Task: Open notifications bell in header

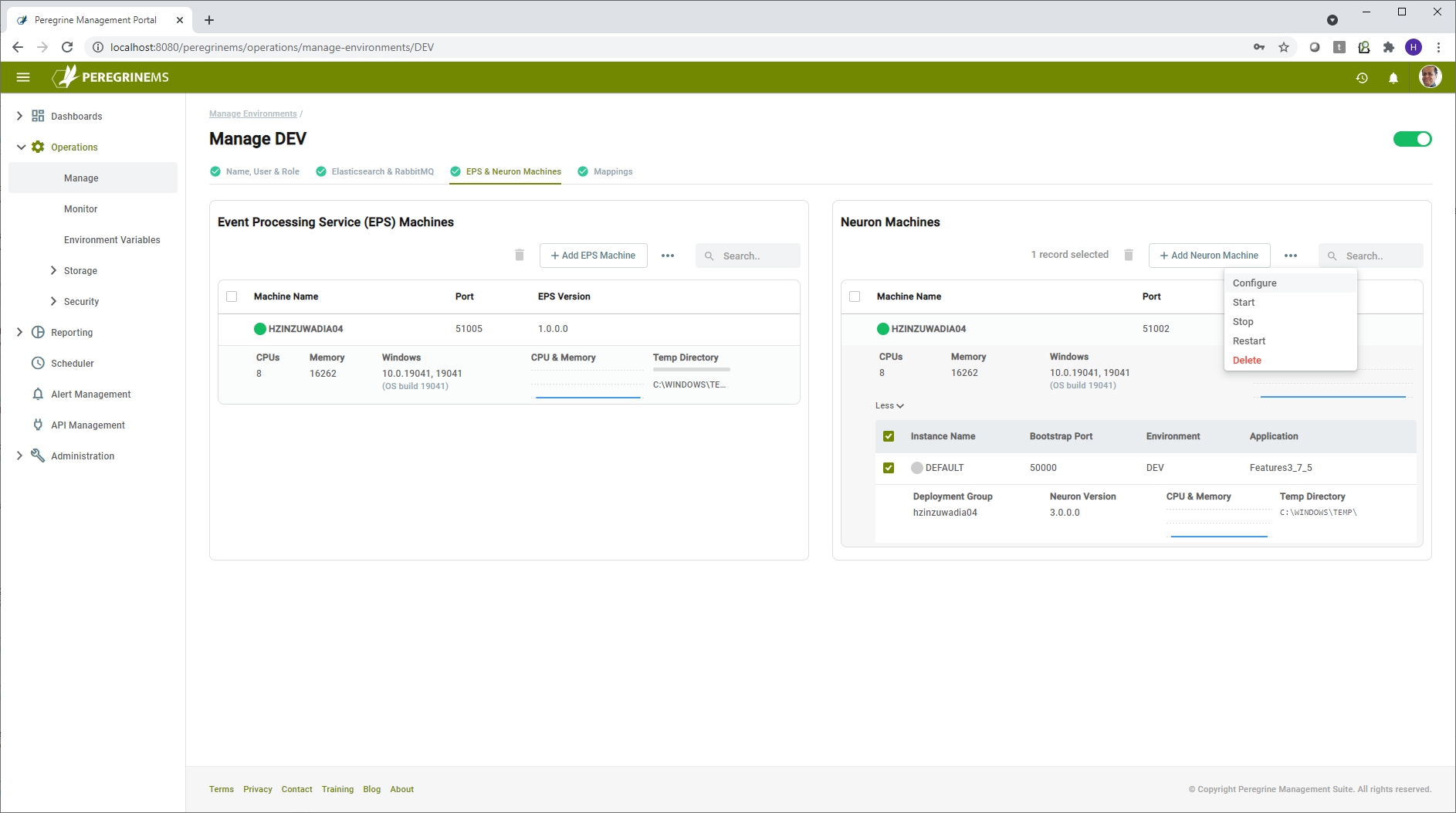Action: pos(1393,78)
